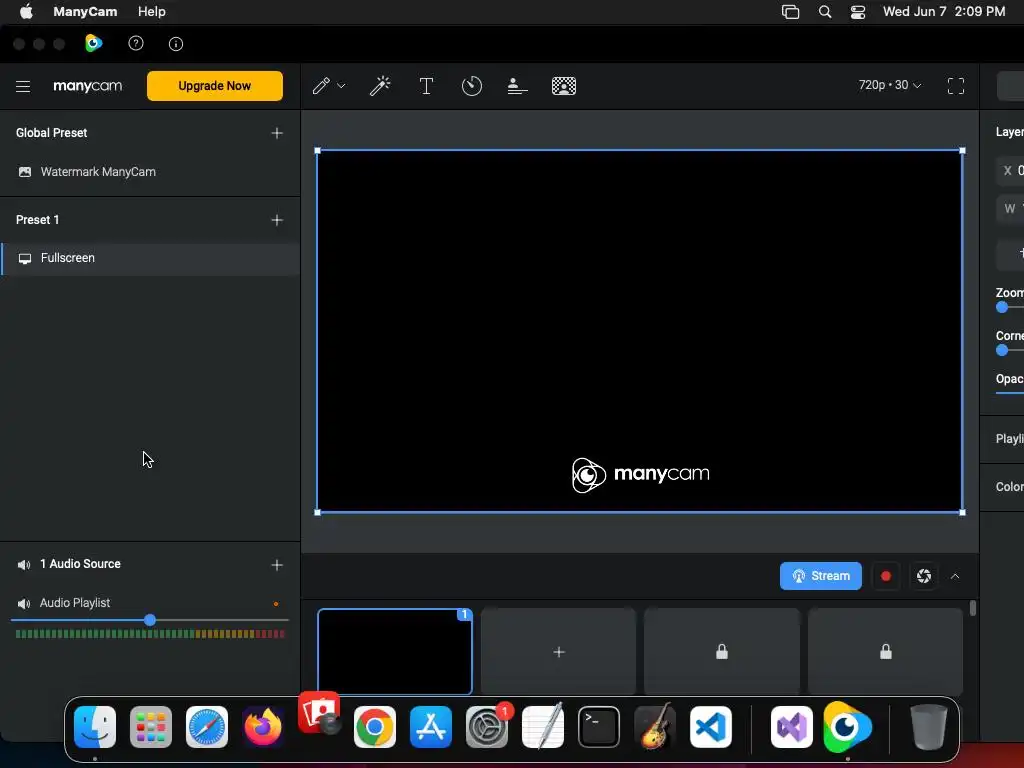Click the screen mirroring menu bar icon
This screenshot has height=768, width=1024.
point(790,12)
